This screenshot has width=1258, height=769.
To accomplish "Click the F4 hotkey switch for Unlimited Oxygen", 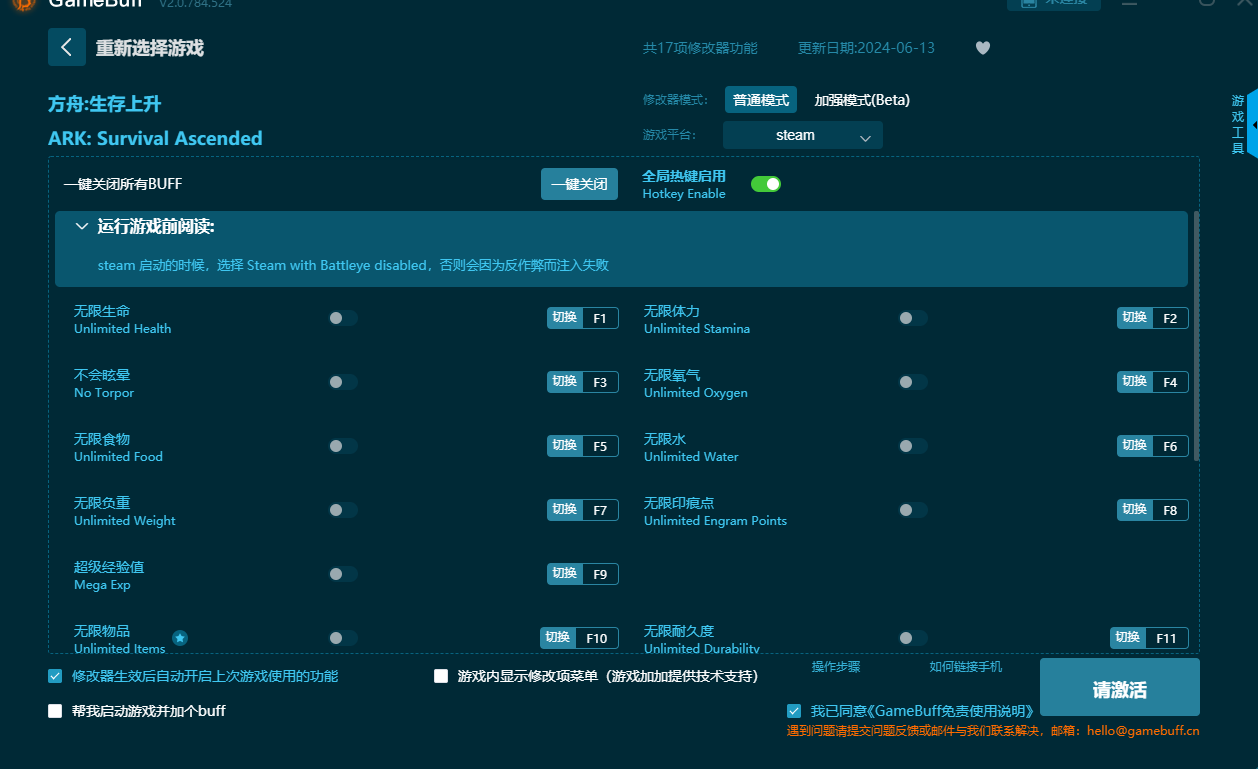I will point(1152,382).
